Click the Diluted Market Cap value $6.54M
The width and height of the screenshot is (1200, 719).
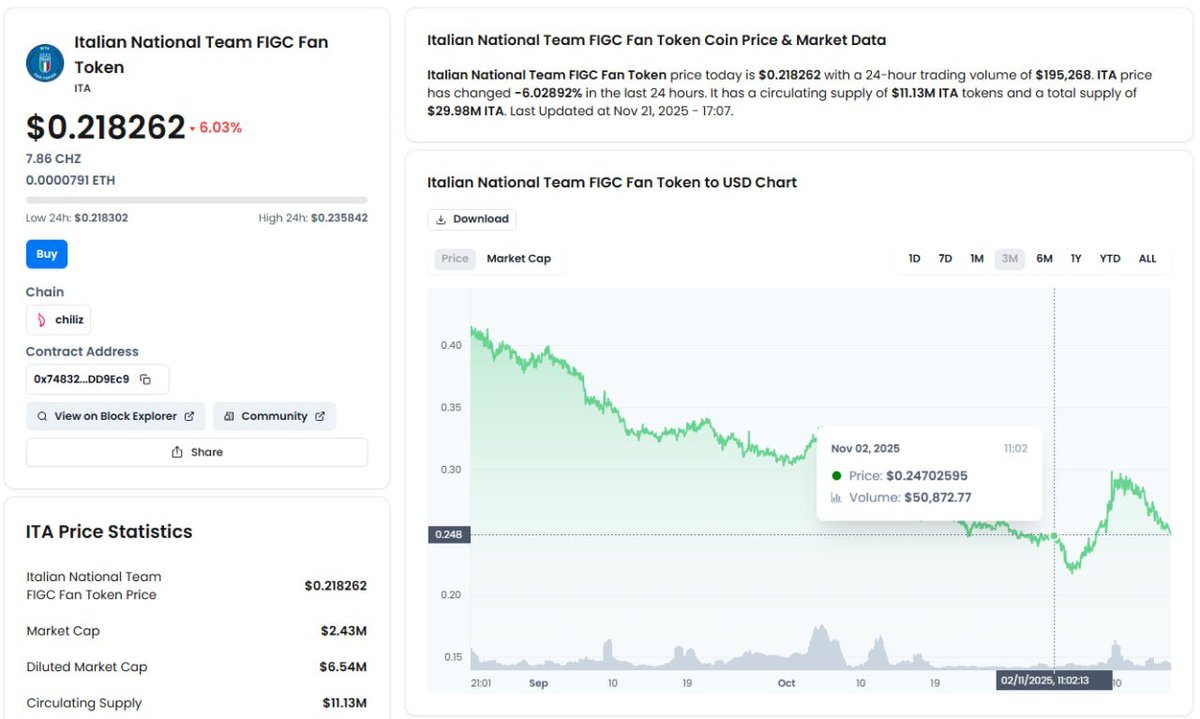[x=345, y=667]
